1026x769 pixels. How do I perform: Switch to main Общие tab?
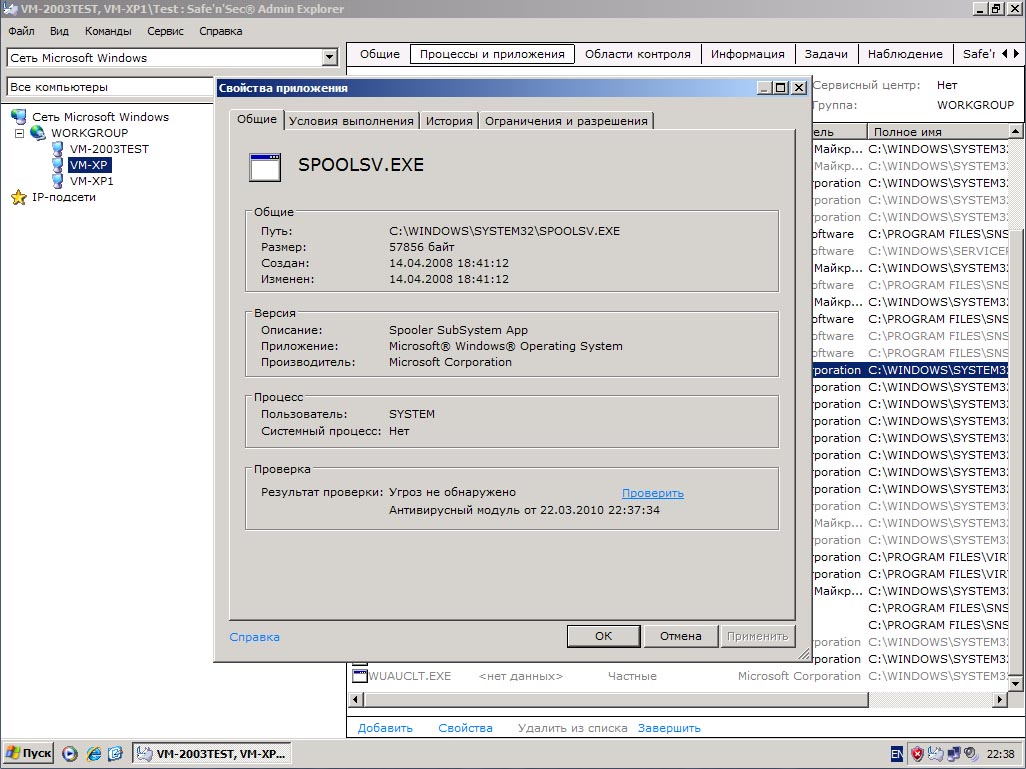click(x=380, y=54)
